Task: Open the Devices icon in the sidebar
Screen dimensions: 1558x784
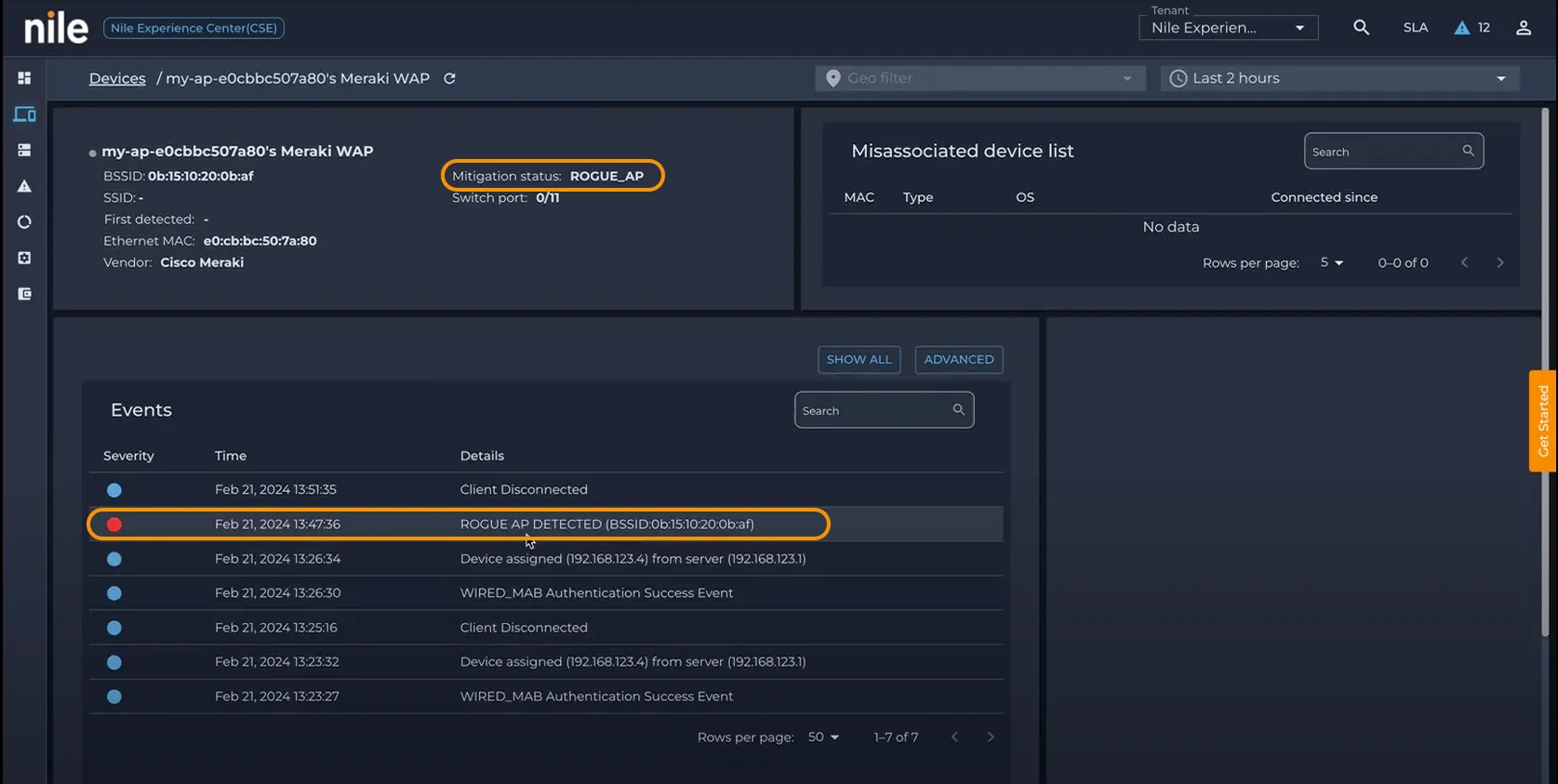Action: 24,114
